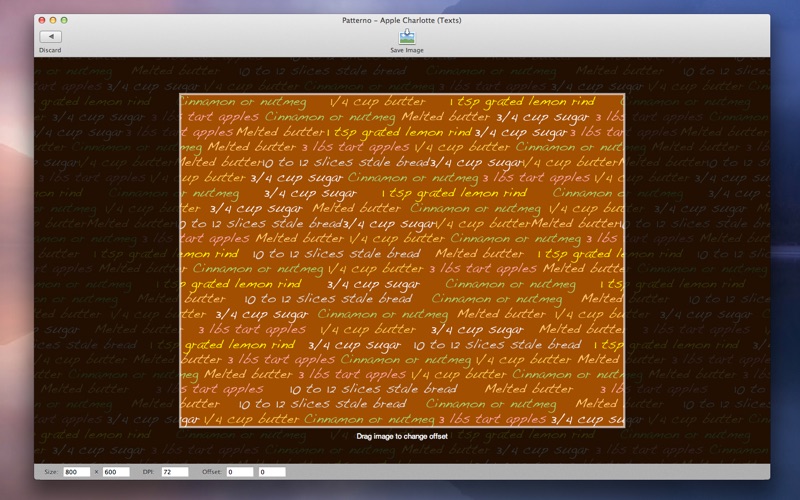This screenshot has width=800, height=500.
Task: Minimize the window using the yellow button
Action: 53,20
